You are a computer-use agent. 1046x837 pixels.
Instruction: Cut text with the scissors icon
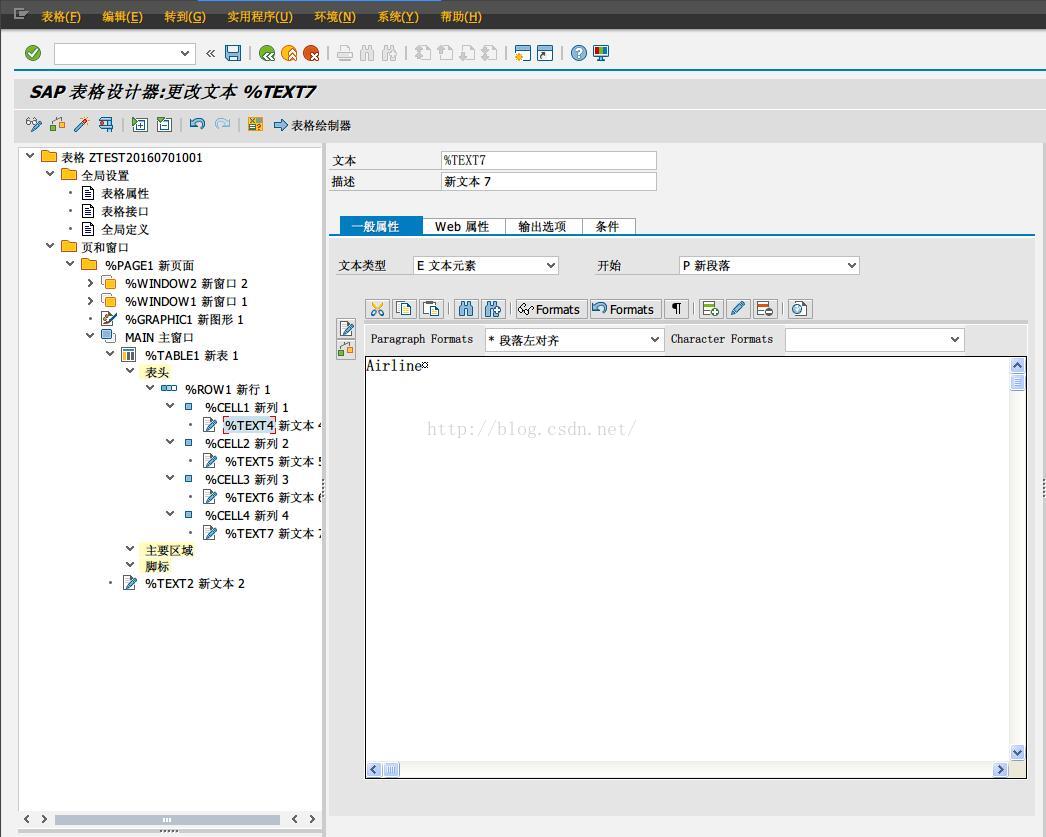pos(378,309)
